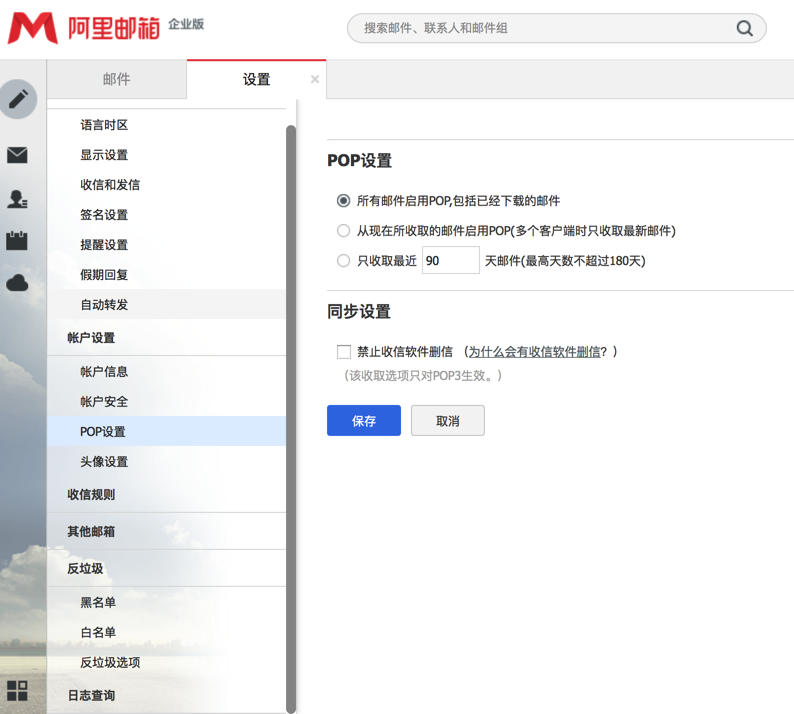Select the 设置 tab
The width and height of the screenshot is (794, 714).
pos(256,80)
